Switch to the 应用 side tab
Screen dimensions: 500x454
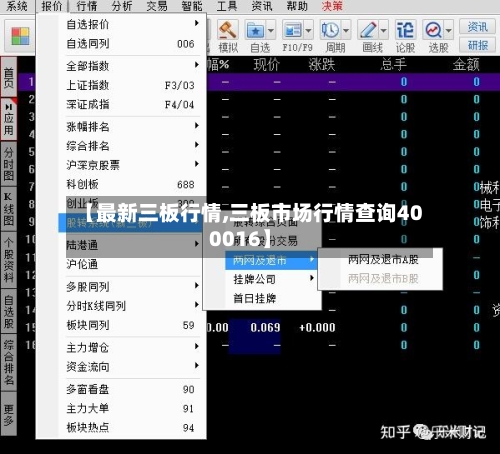(9, 119)
